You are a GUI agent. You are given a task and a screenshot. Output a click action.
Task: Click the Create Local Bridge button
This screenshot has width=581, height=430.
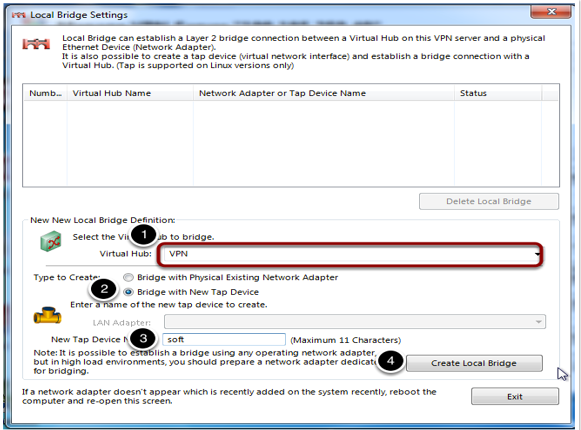pyautogui.click(x=474, y=363)
